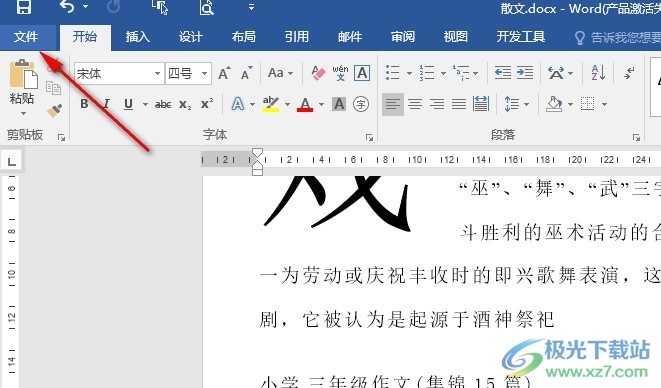Click the touch/mouse mode icon

pos(160,7)
